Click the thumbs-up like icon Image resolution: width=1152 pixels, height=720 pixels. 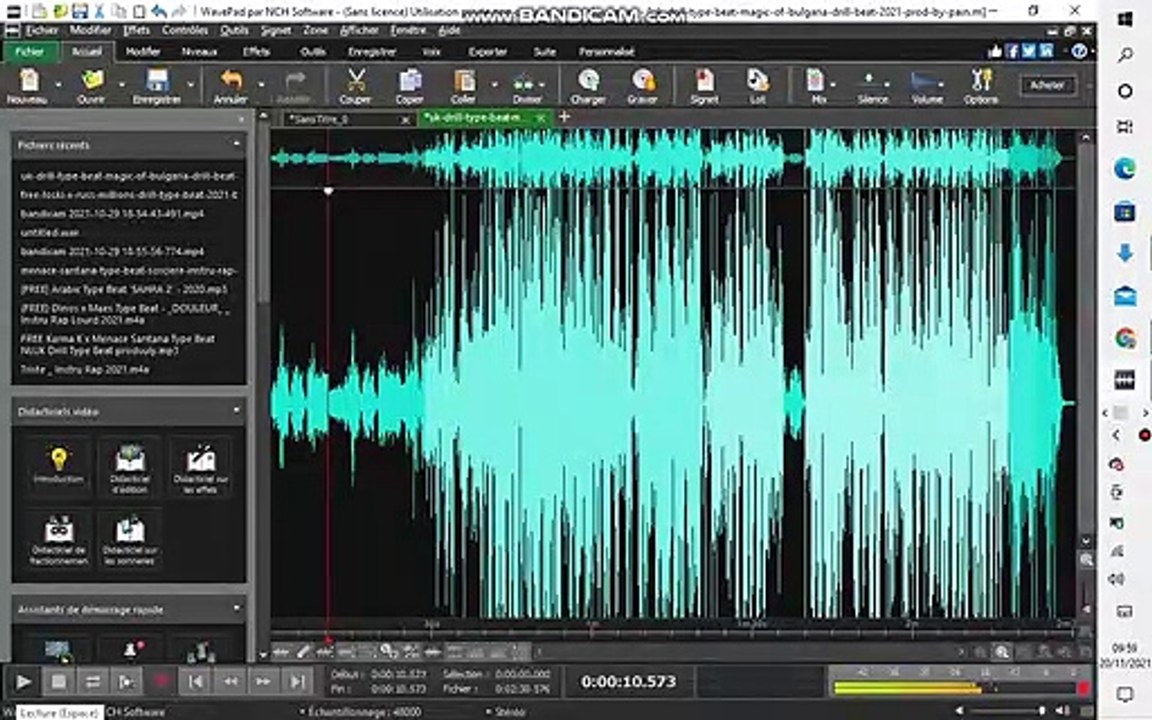(996, 51)
